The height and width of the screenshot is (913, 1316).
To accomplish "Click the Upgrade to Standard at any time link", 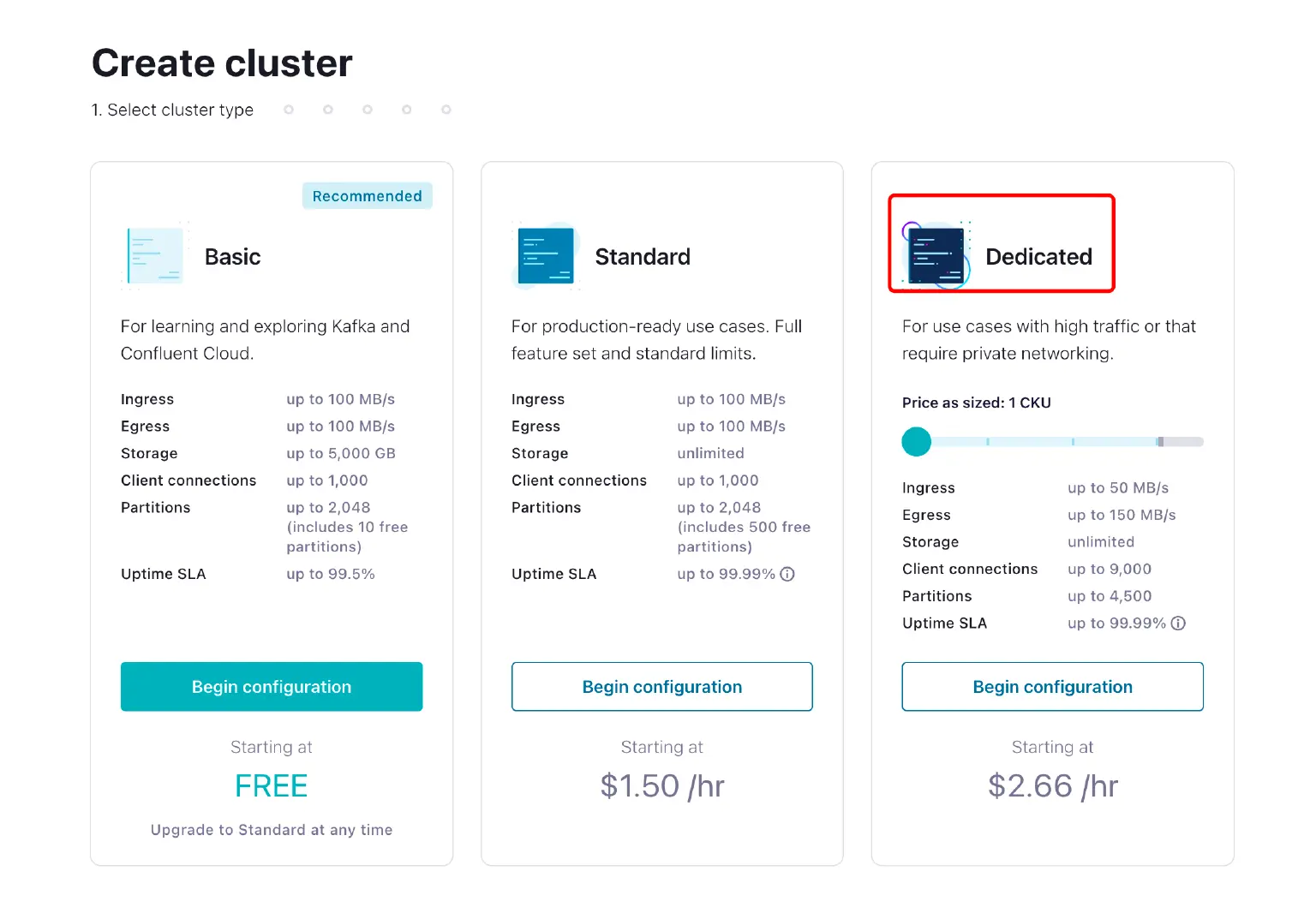I will (271, 829).
